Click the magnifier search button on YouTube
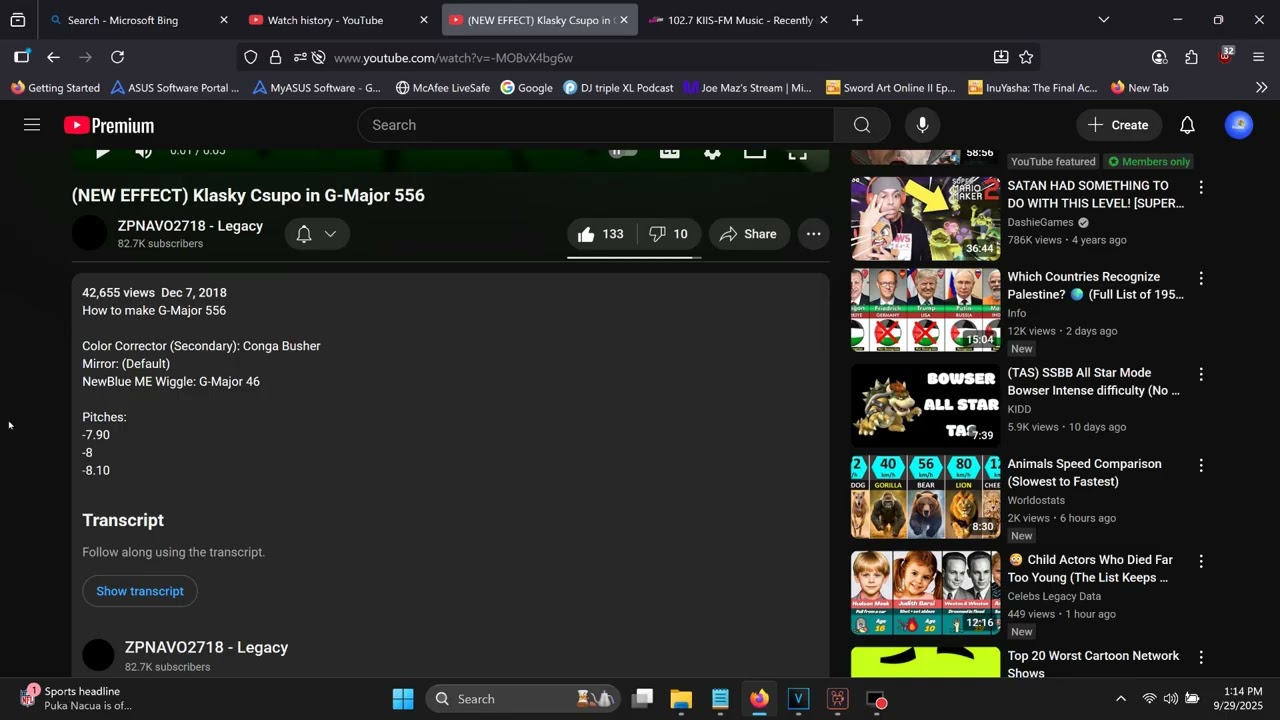1280x720 pixels. tap(862, 125)
